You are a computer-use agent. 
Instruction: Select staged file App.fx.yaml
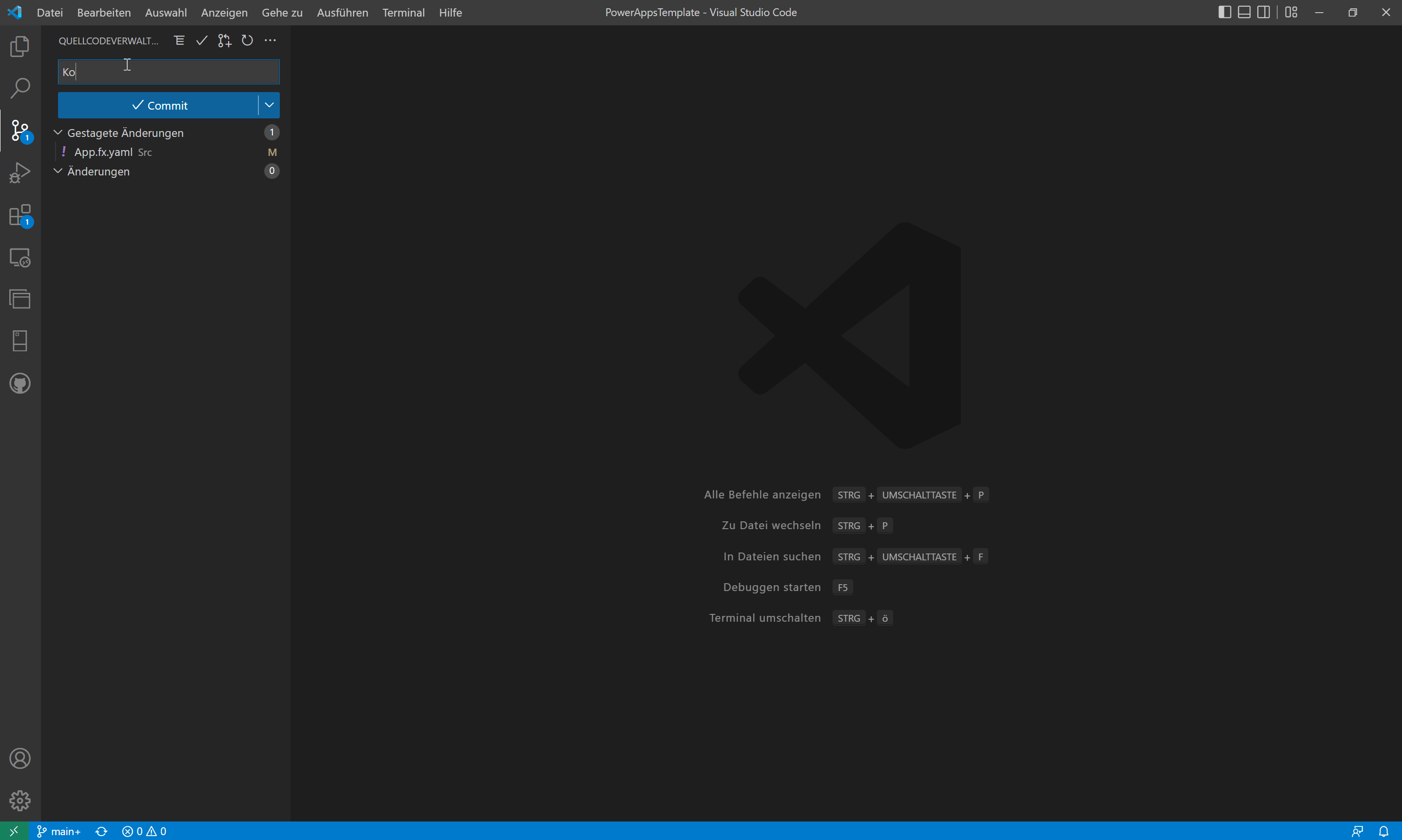103,152
